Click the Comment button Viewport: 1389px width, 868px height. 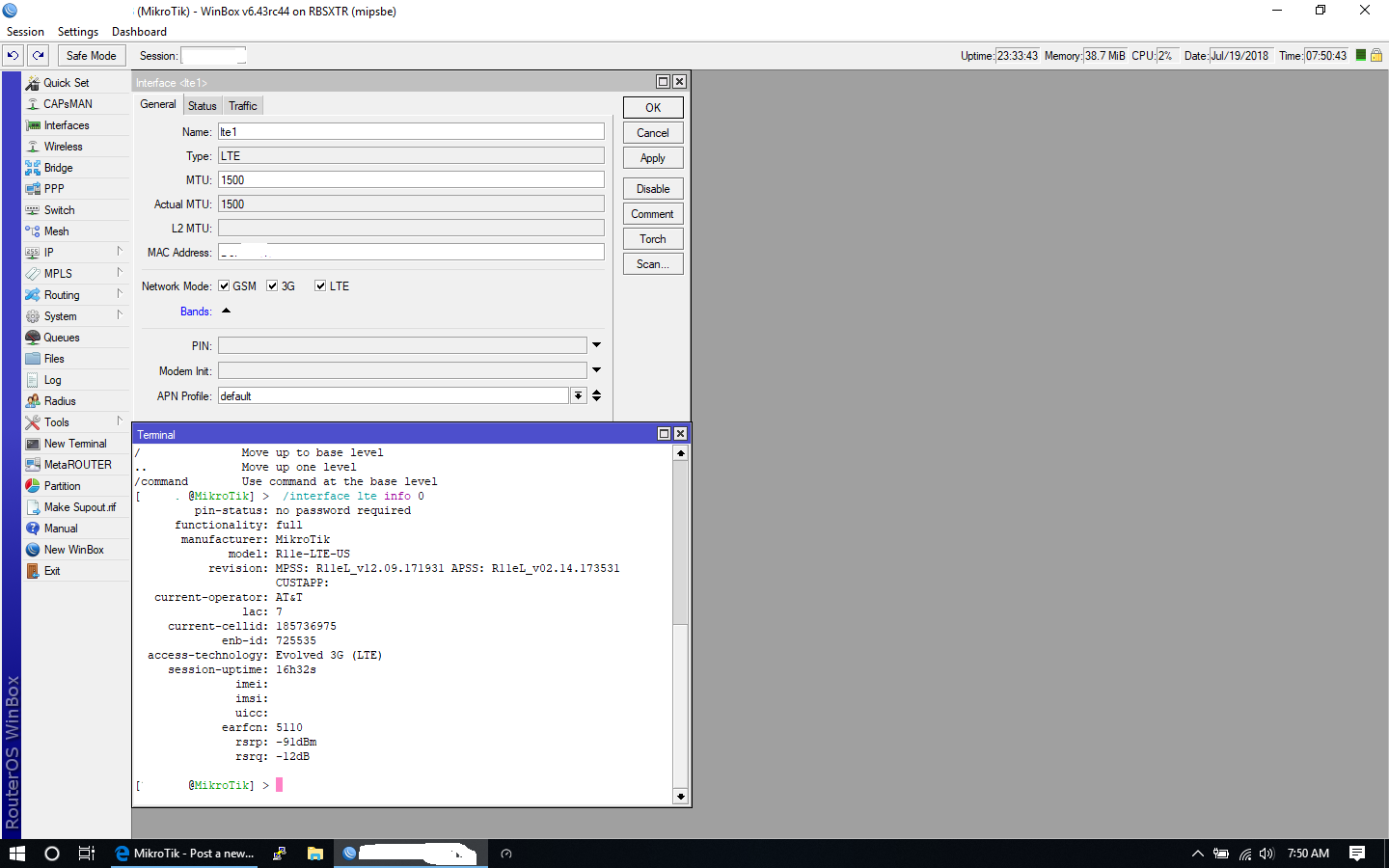tap(653, 214)
